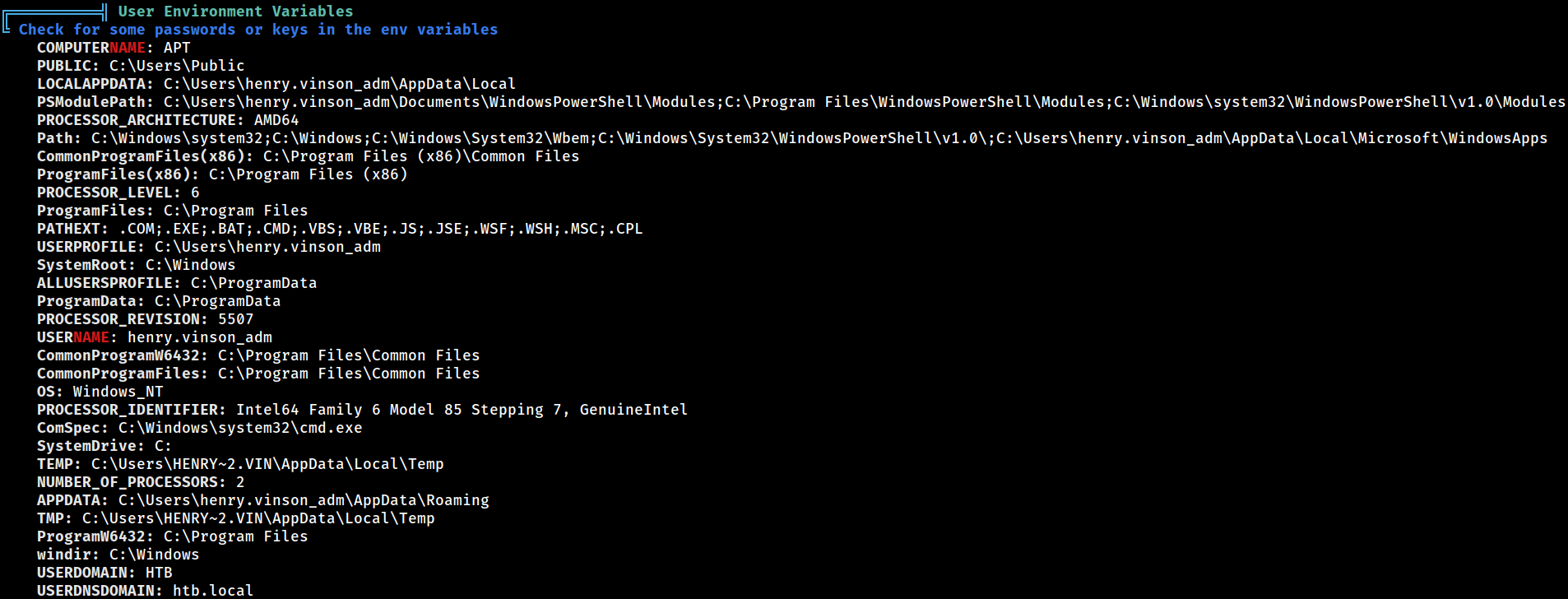This screenshot has width=1568, height=599.
Task: Click the SystemRoot C:\Windows value
Action: coord(191,265)
